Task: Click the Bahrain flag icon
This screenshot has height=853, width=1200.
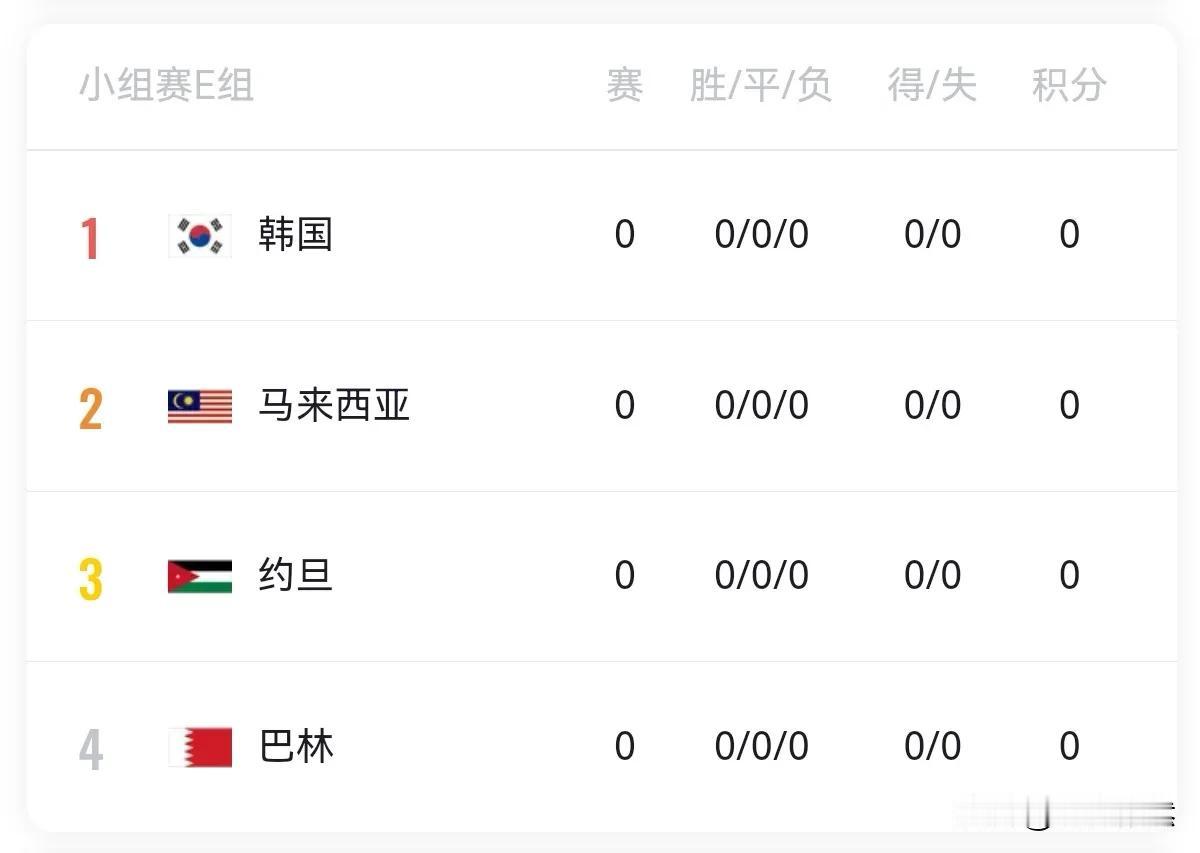Action: [x=200, y=747]
